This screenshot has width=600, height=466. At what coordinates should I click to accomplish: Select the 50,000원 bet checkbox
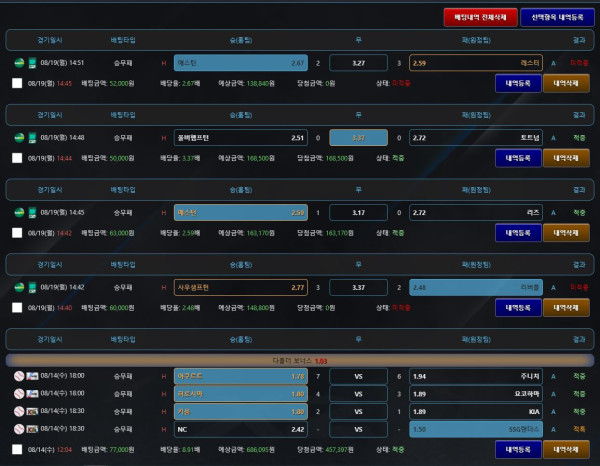tap(17, 158)
